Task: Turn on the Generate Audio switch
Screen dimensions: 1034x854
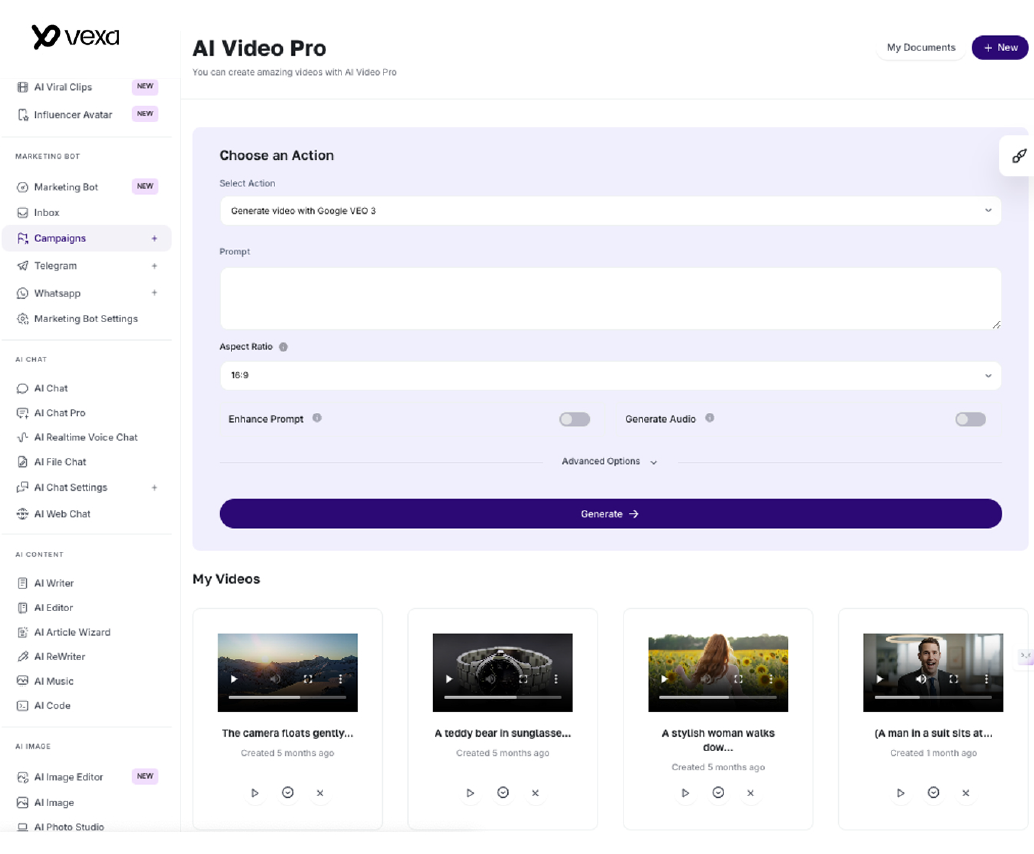Action: [969, 419]
